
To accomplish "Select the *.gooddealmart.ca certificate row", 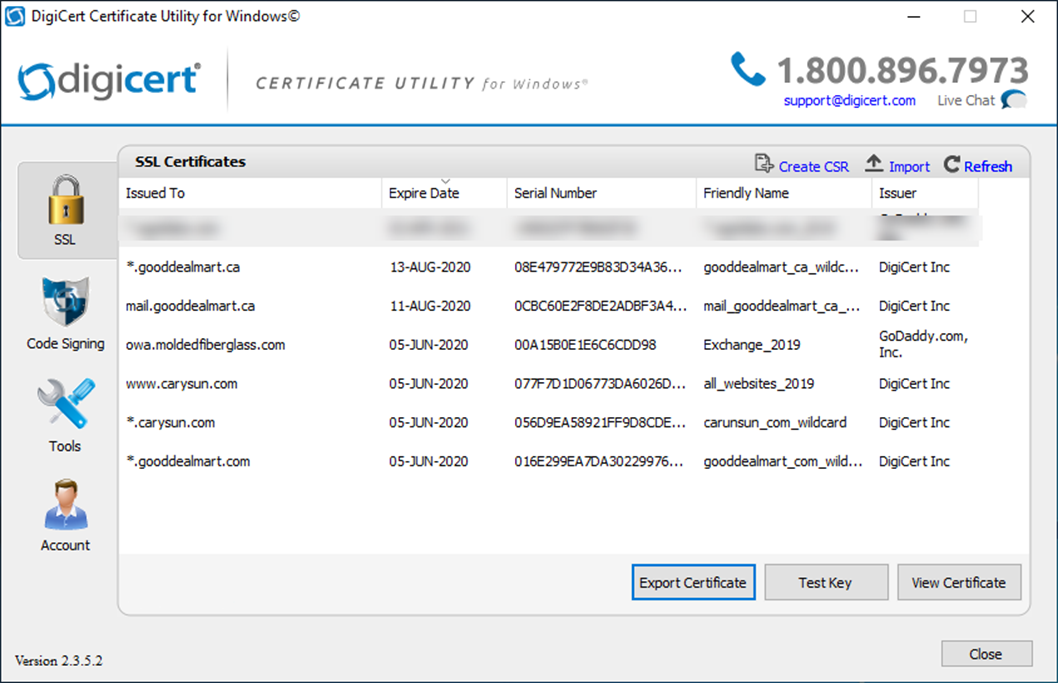I will (x=549, y=267).
